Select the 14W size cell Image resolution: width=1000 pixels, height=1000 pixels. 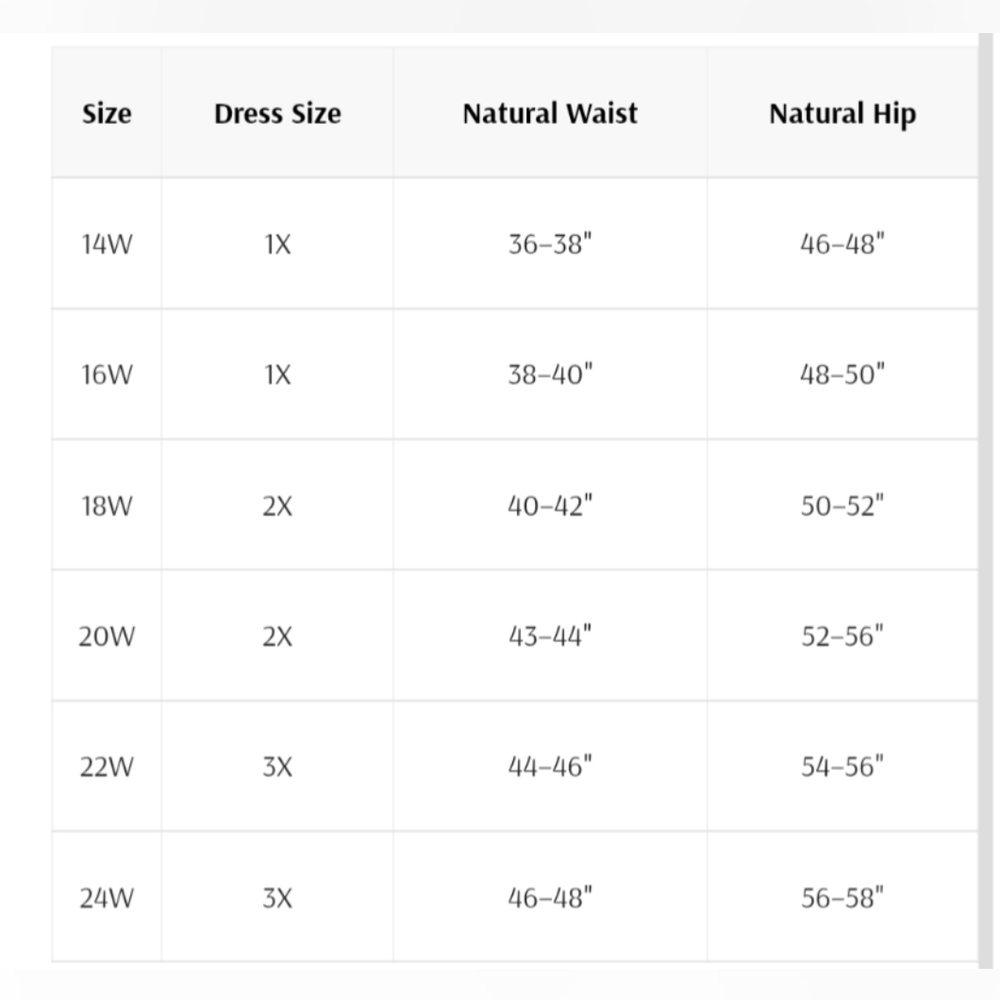[x=107, y=244]
